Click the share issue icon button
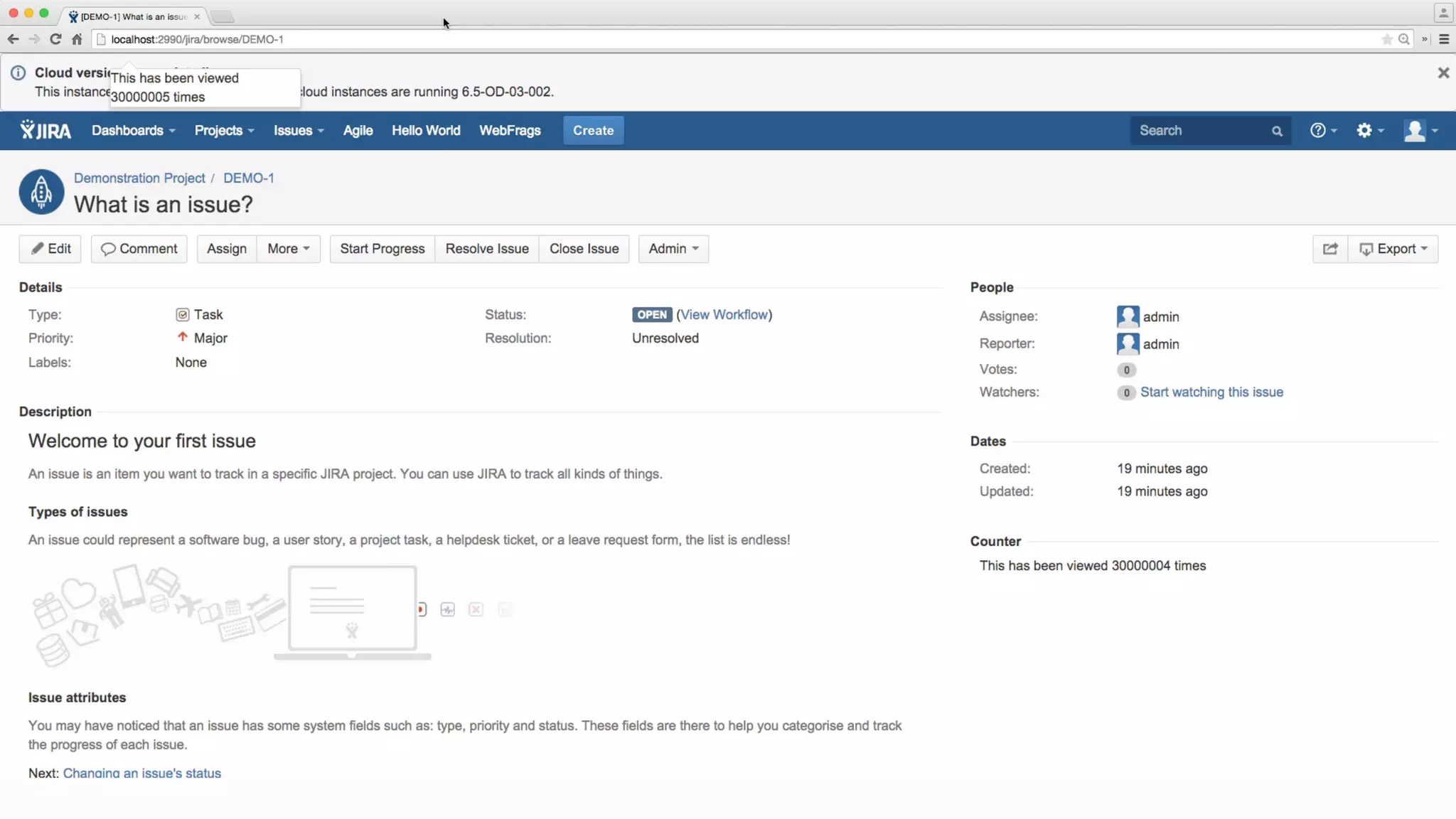This screenshot has height=819, width=1456. coord(1330,249)
